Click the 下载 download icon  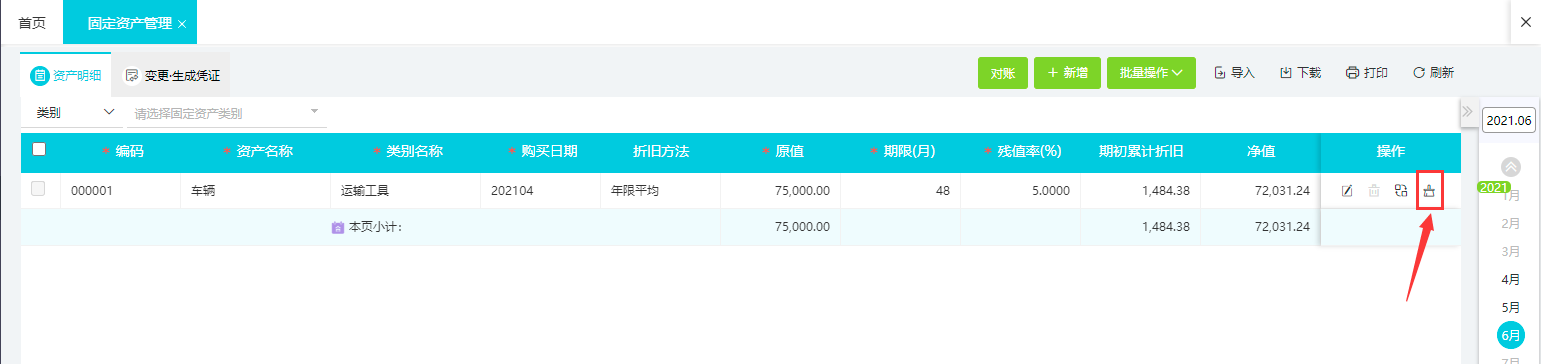pos(1286,73)
